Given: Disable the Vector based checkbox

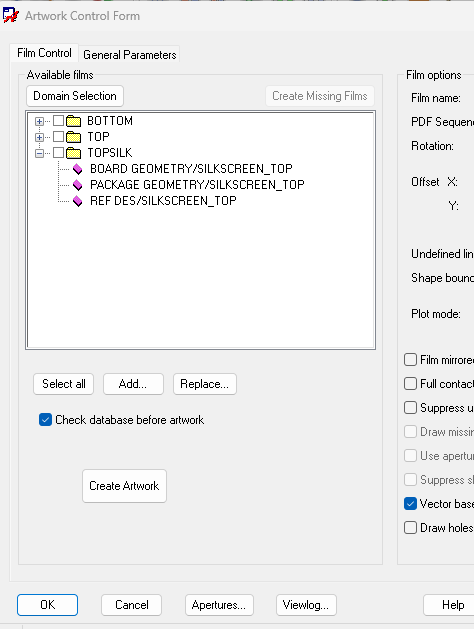Looking at the screenshot, I should tap(410, 503).
